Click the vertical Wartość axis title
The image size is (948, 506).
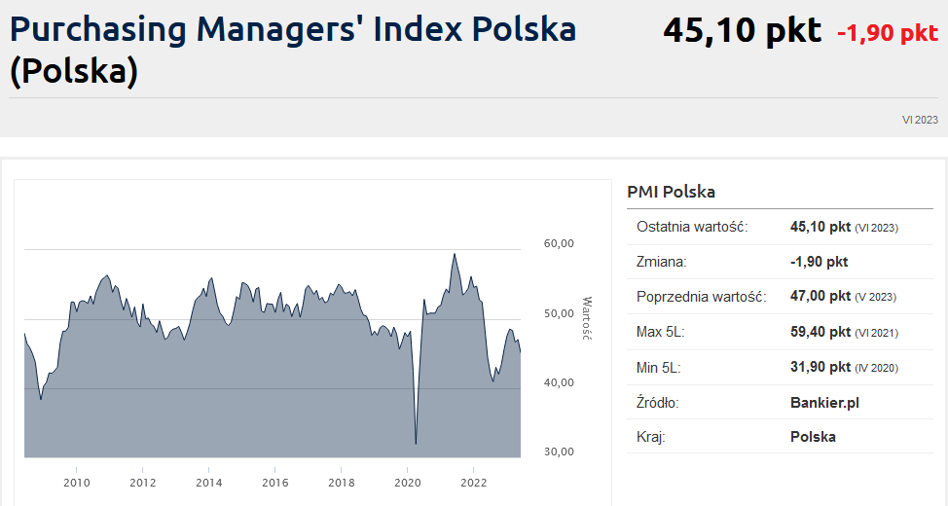click(x=587, y=318)
